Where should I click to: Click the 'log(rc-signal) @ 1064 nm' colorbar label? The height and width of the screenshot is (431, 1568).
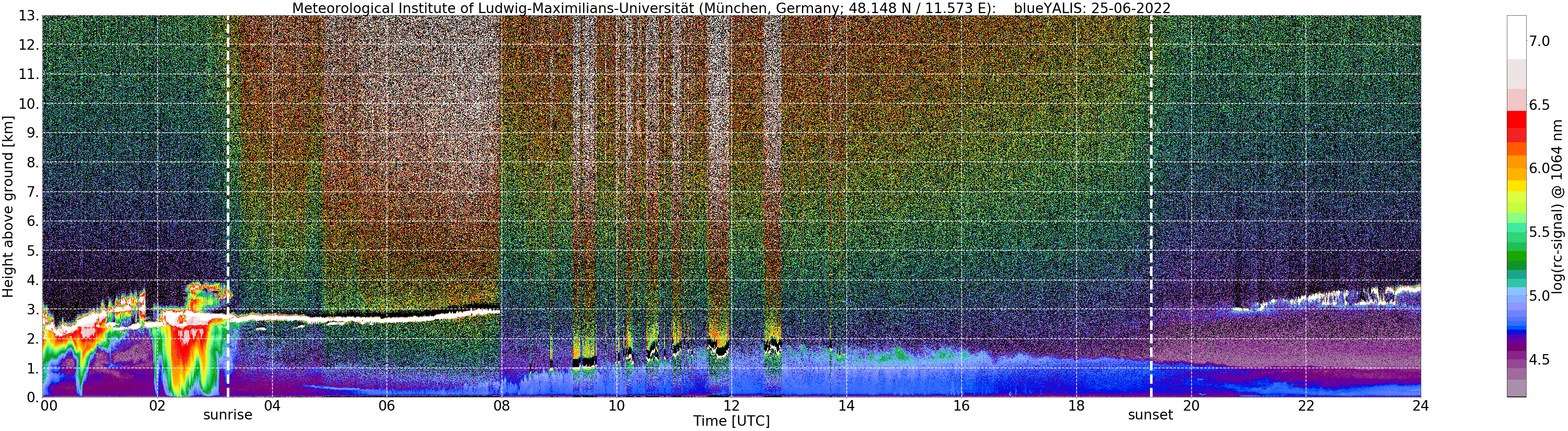(x=1558, y=206)
